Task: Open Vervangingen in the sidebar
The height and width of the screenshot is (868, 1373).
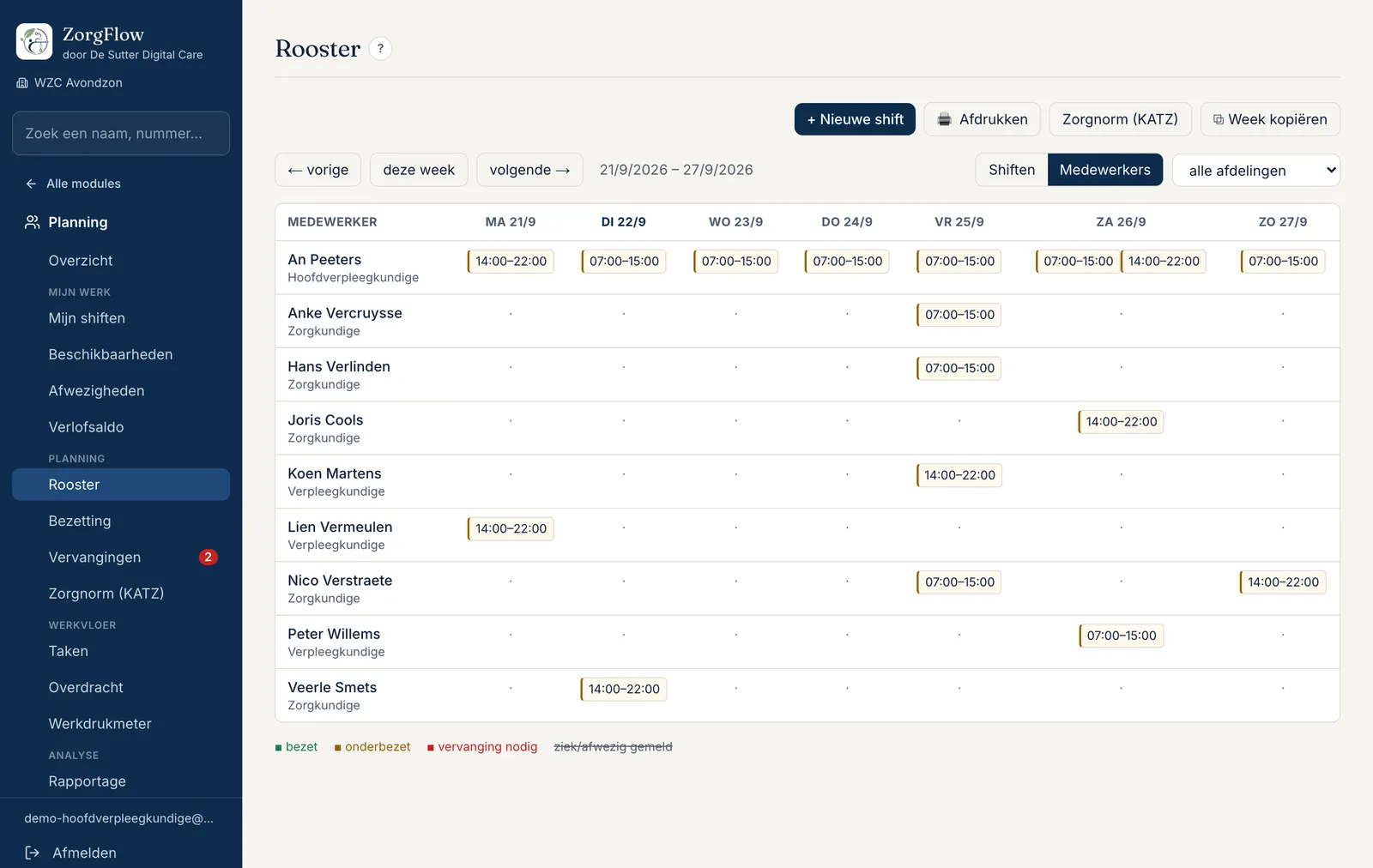Action: click(x=121, y=558)
